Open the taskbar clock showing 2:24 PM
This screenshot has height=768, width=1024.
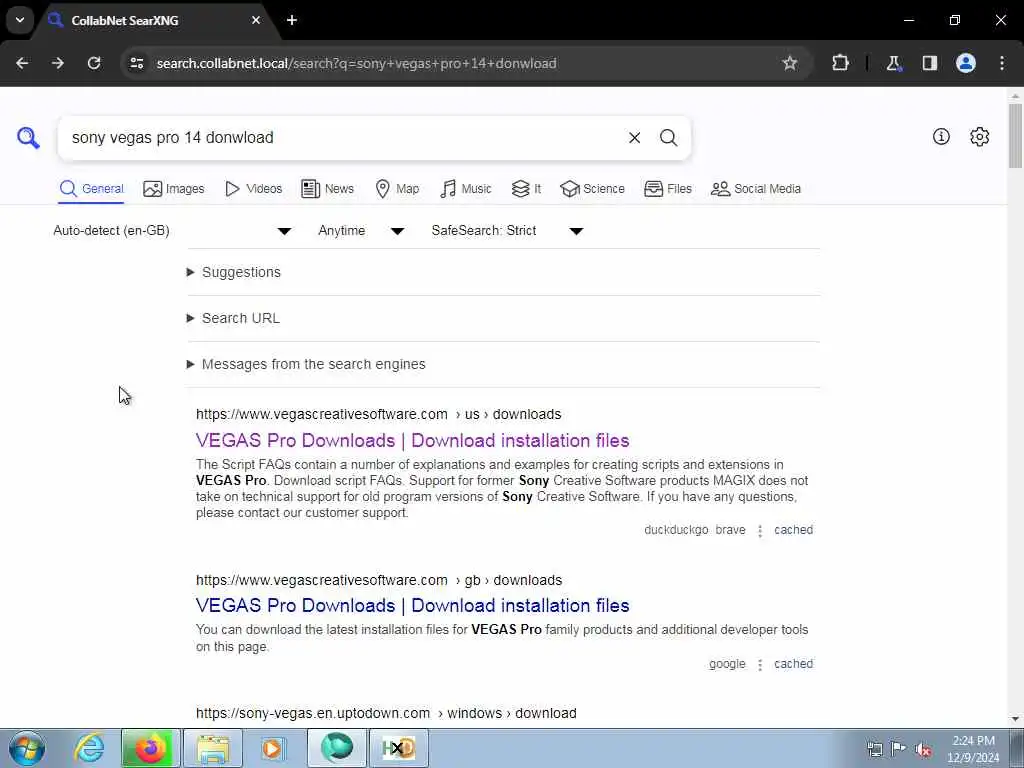973,749
